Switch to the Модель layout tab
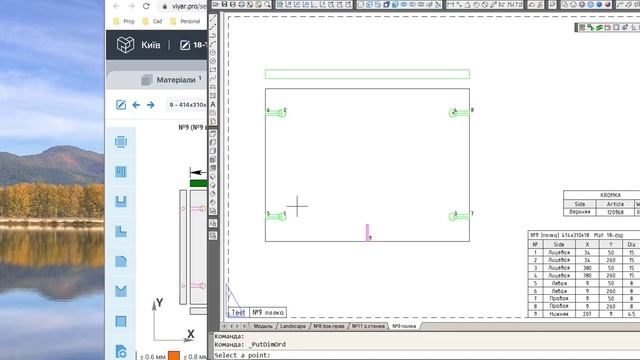Screen dimensions: 640x360 point(263,326)
